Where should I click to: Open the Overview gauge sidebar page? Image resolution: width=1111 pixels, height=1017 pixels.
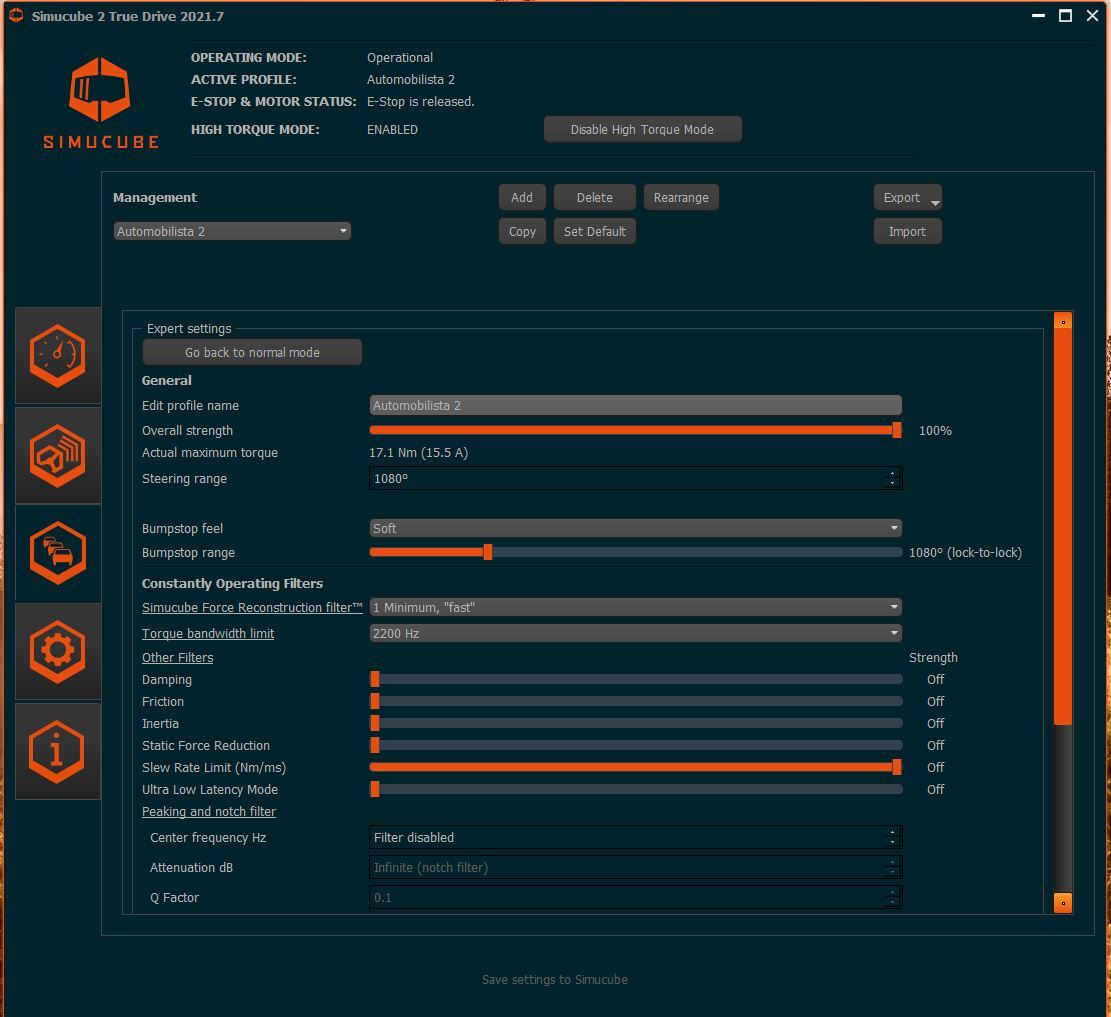pyautogui.click(x=57, y=356)
